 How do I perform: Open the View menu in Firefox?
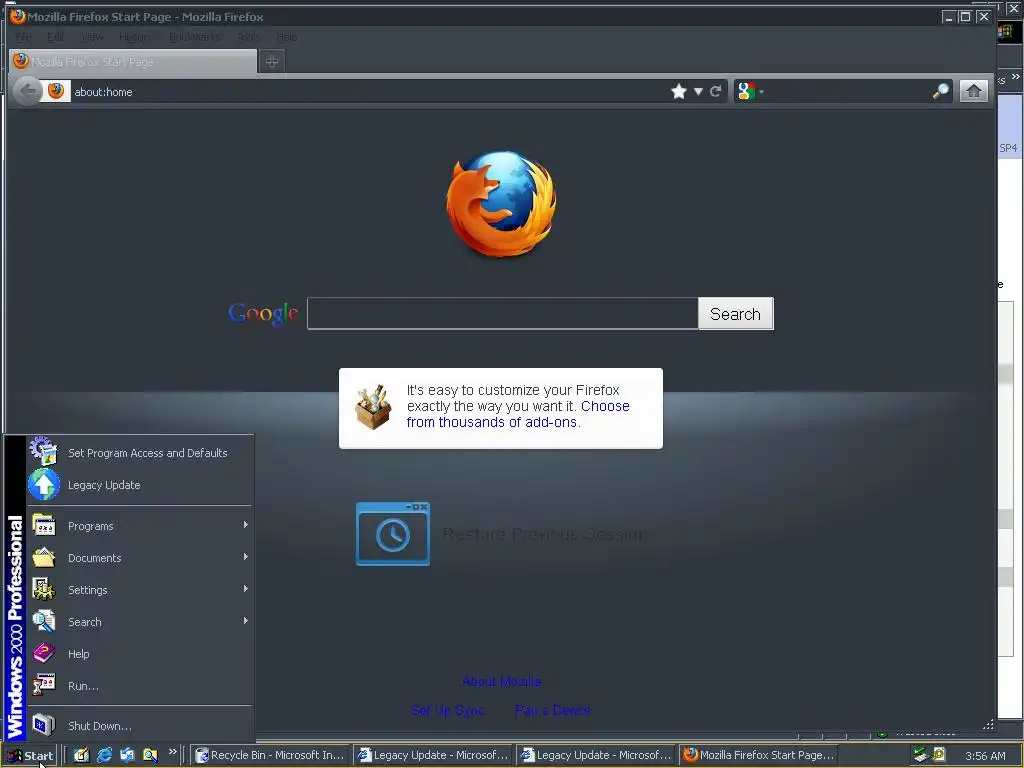(92, 37)
